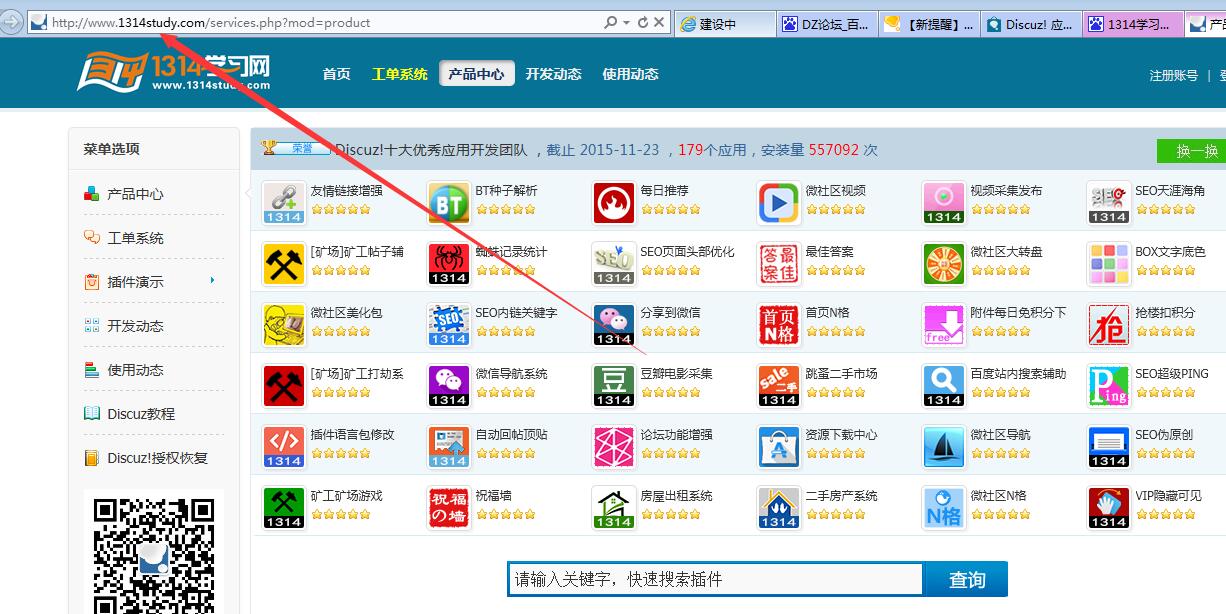Switch to the DZ论坛 browser tab
The height and width of the screenshot is (614, 1226).
pos(827,21)
